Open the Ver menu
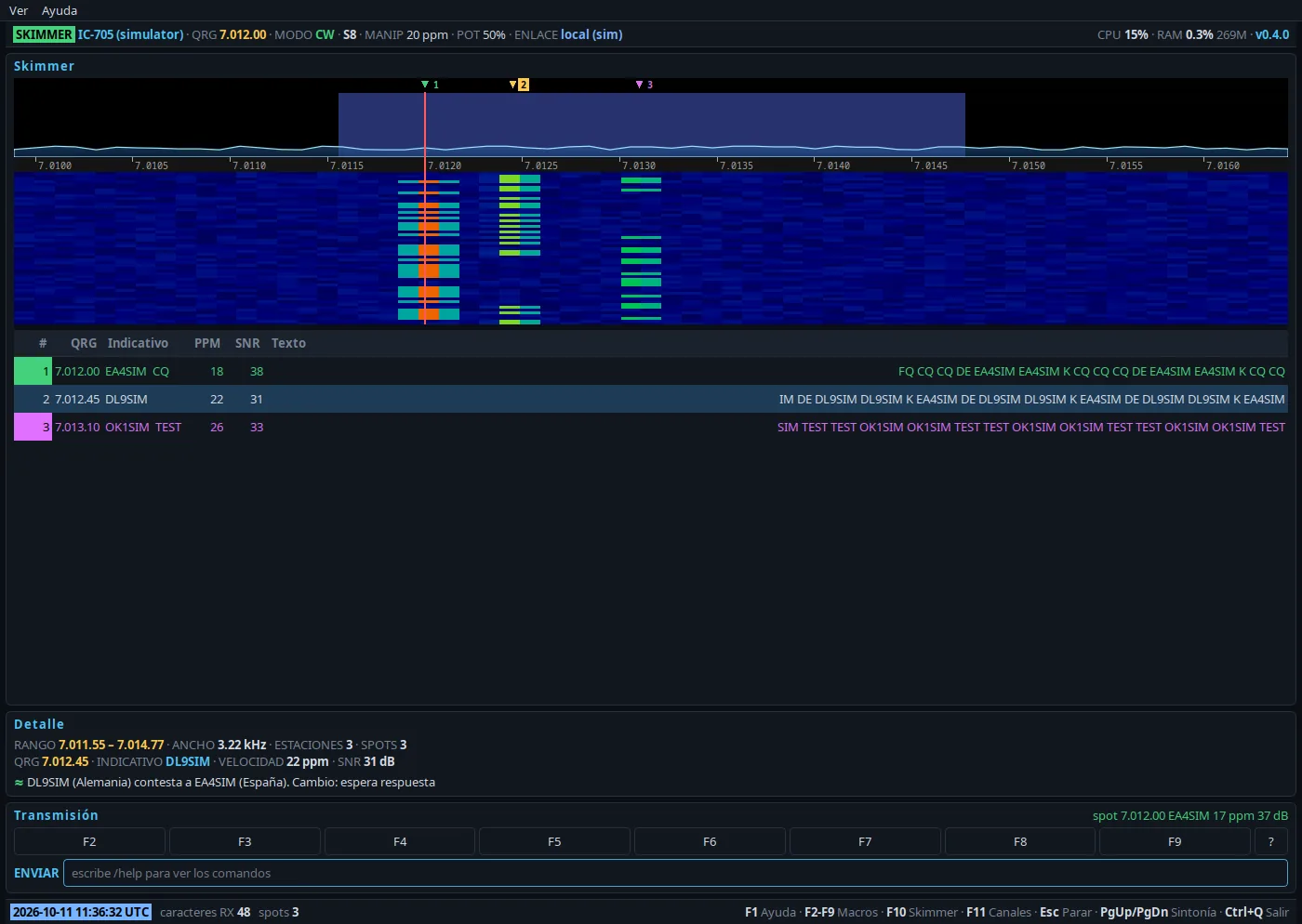1302x924 pixels. pos(19,10)
